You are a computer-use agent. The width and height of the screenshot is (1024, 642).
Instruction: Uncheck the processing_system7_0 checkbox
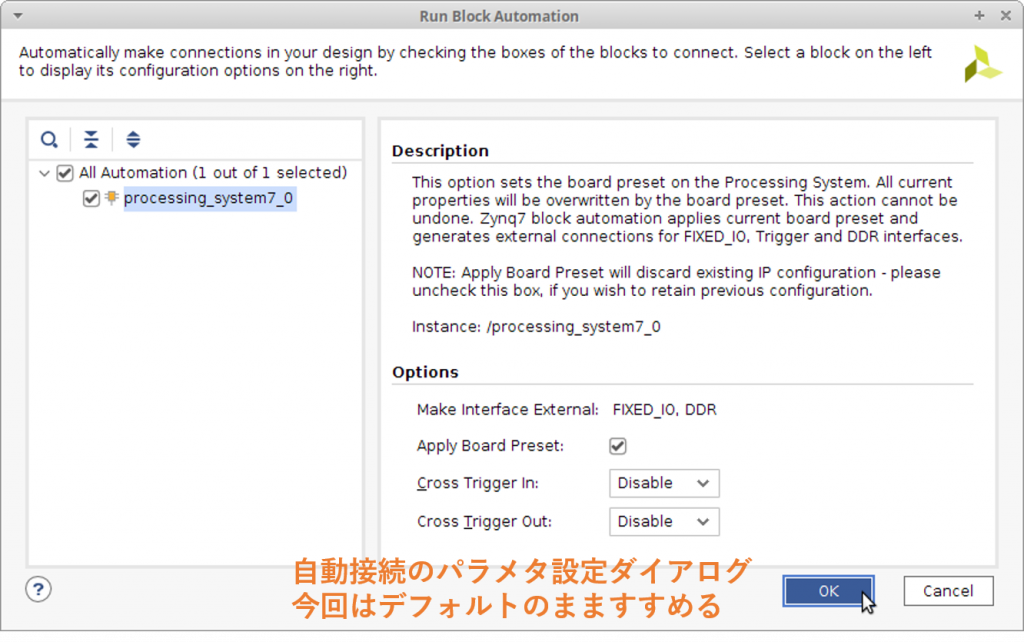(91, 198)
